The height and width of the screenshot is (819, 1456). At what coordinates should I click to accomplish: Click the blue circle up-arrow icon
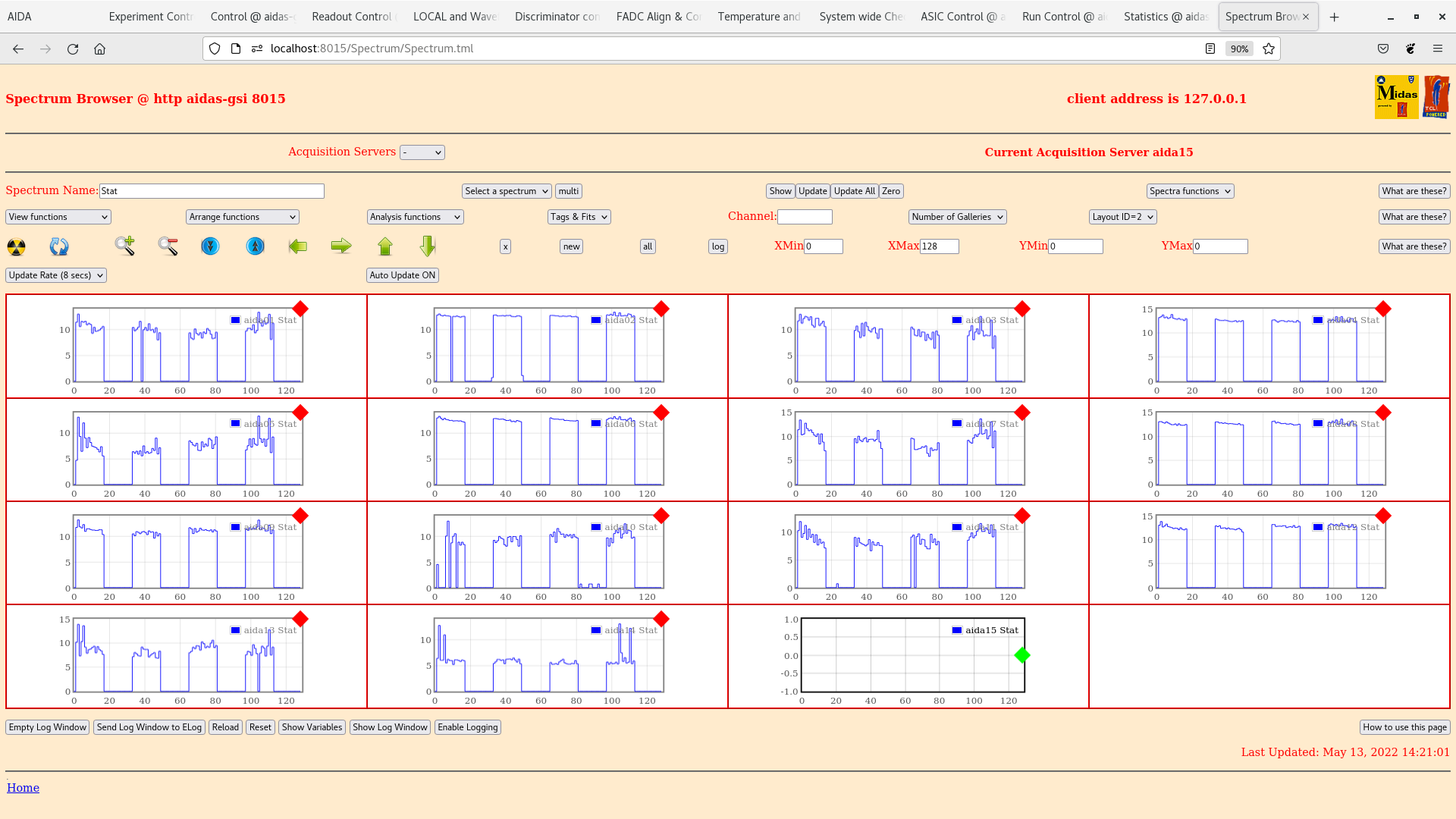click(x=256, y=246)
